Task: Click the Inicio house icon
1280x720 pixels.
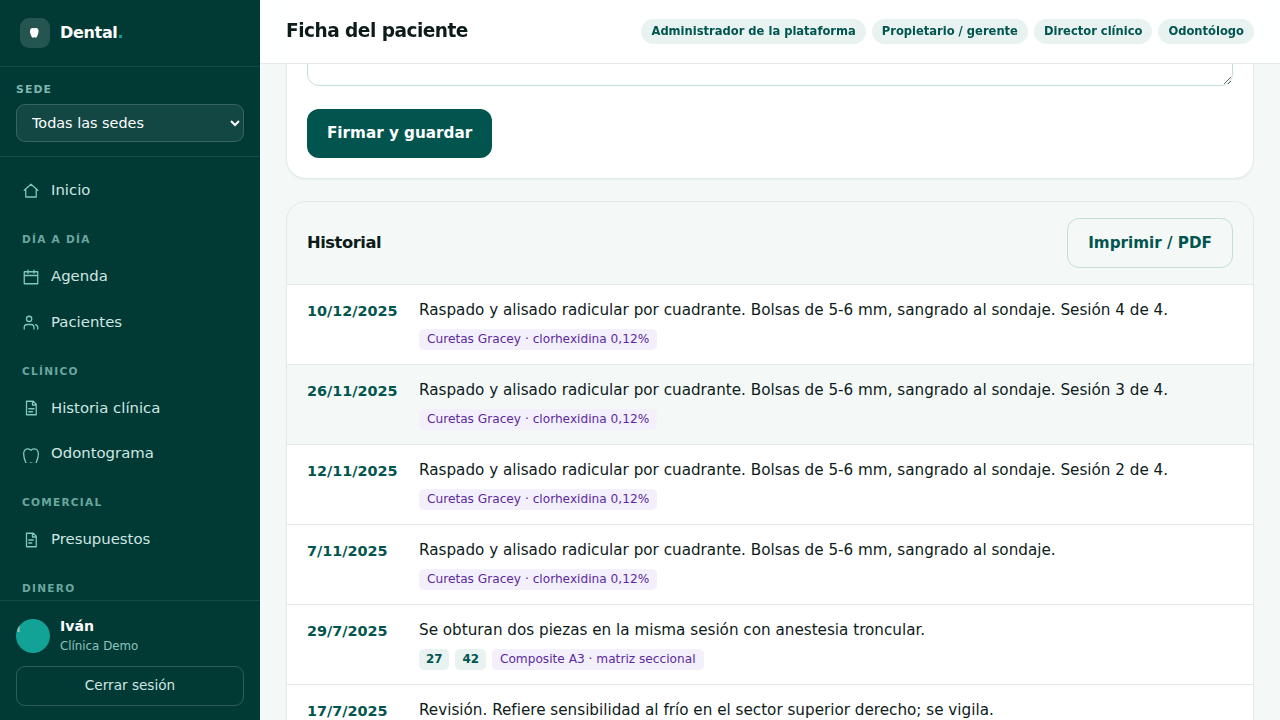Action: [x=31, y=190]
